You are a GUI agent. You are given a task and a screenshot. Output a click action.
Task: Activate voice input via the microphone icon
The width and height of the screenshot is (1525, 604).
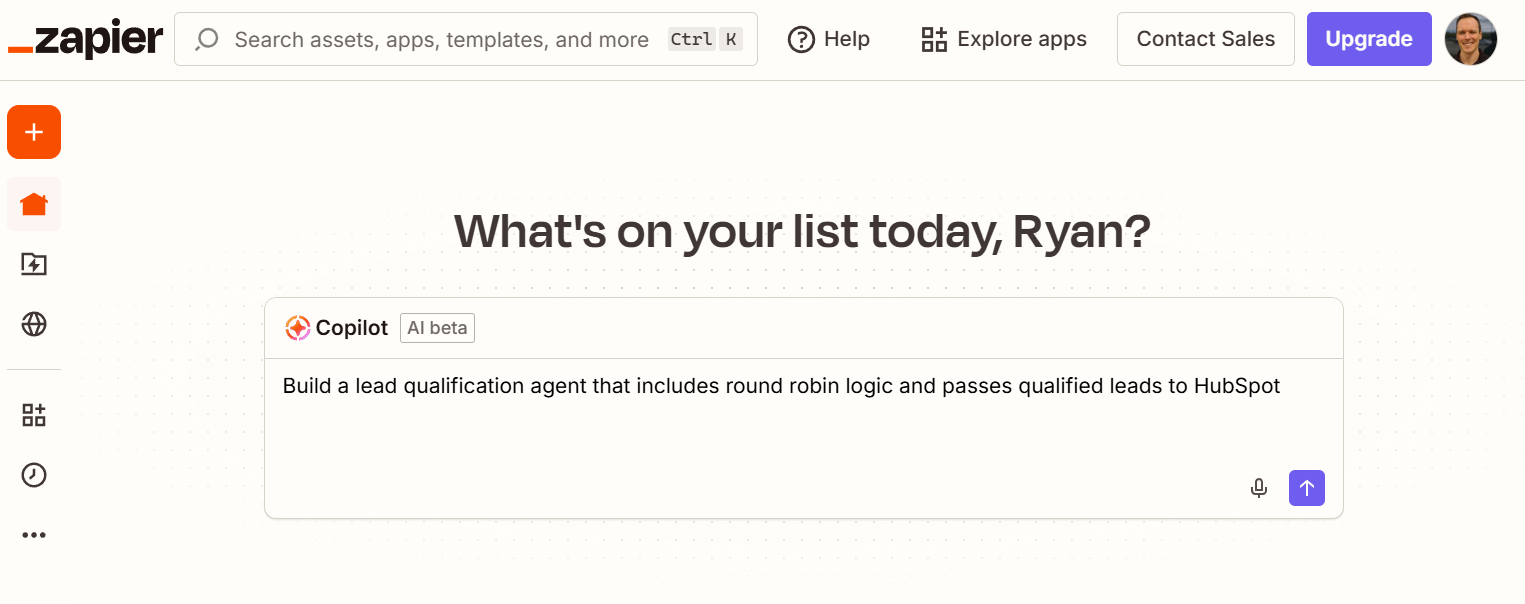pos(1258,488)
